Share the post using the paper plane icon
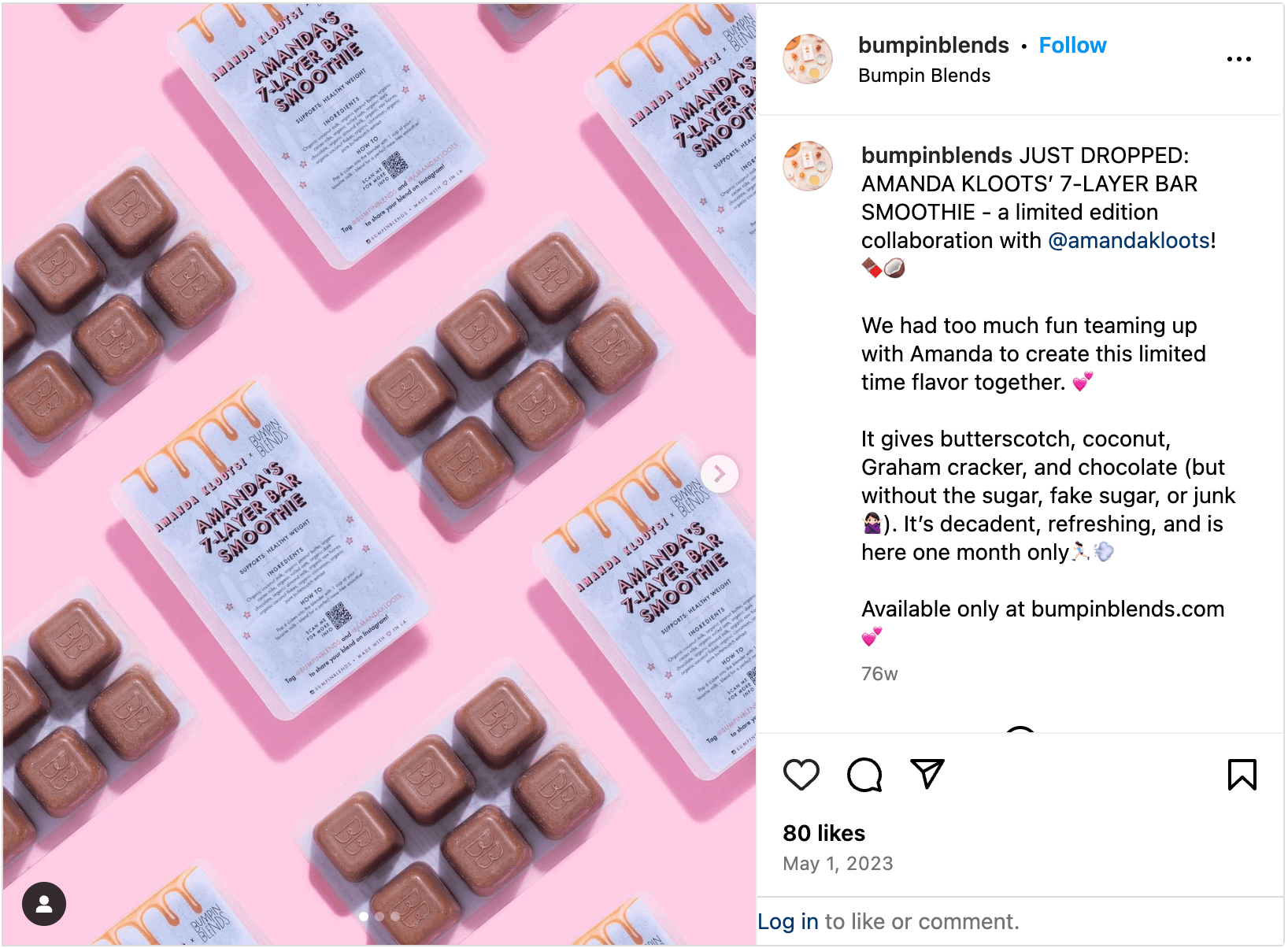 point(927,774)
